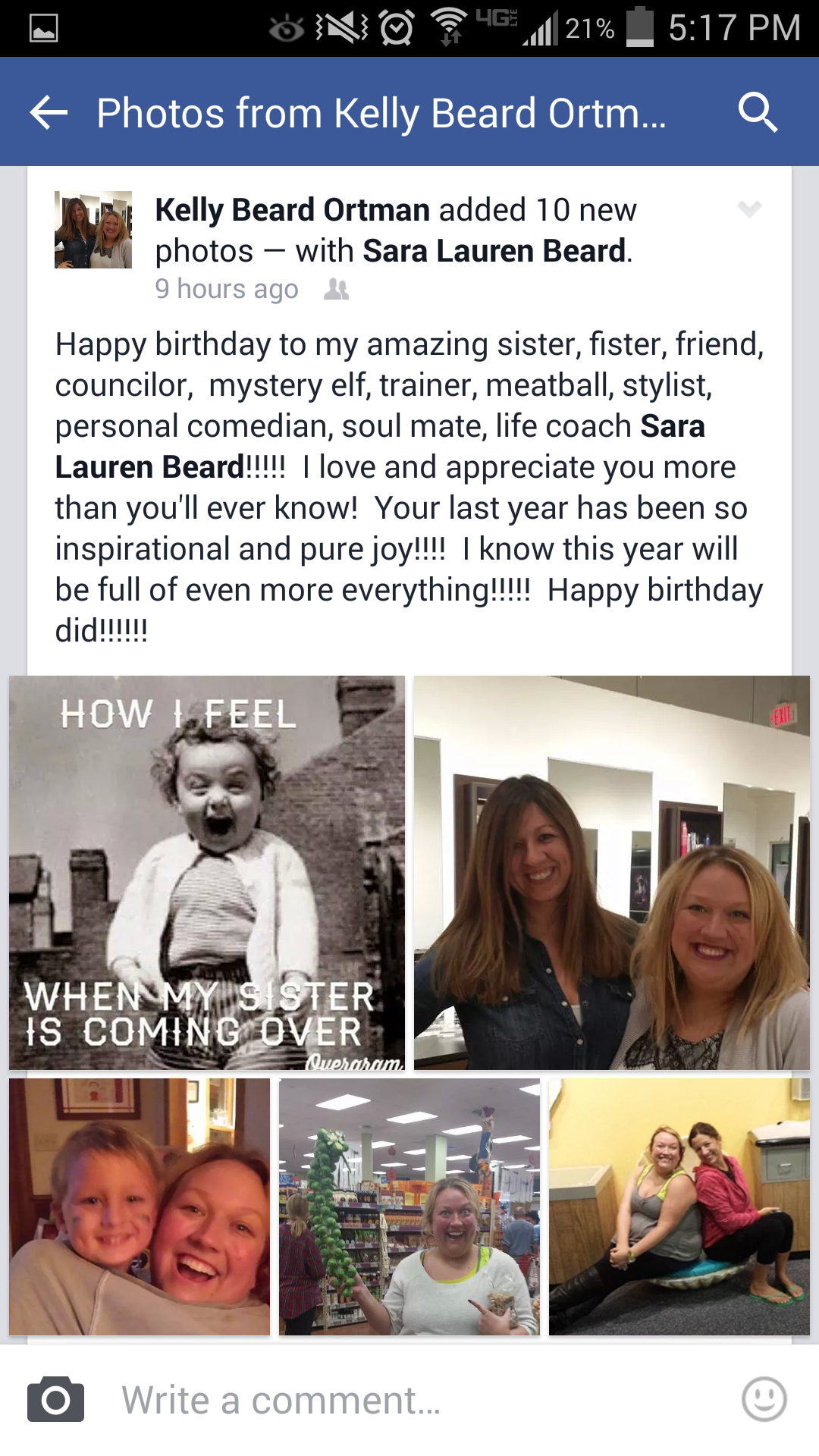
Task: Tap the Write a comment field
Action: tap(409, 1400)
